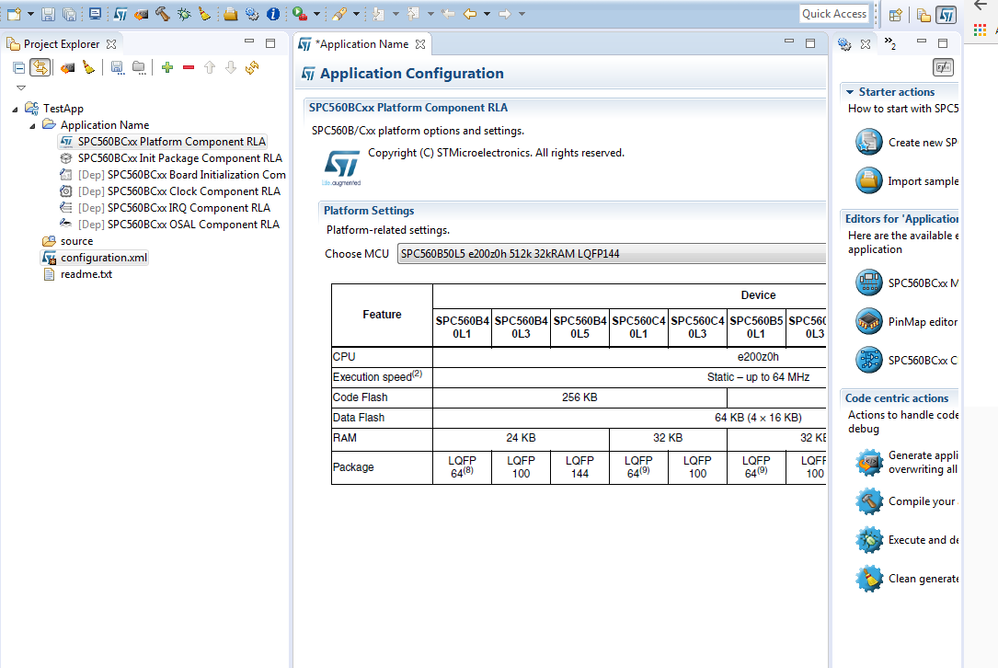
Task: Click the green plus add component icon
Action: click(x=167, y=67)
